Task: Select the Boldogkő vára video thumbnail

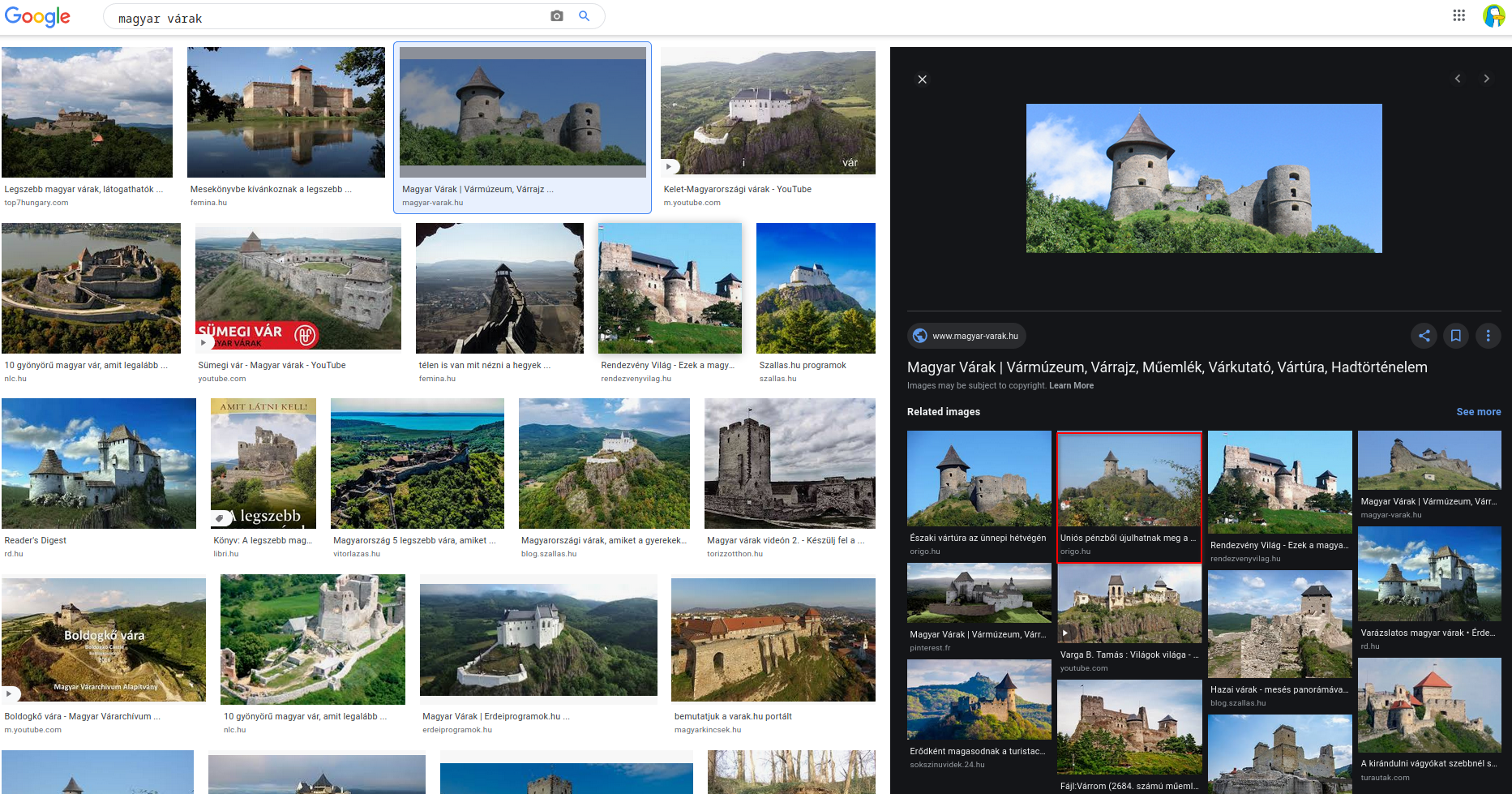Action: tap(104, 639)
